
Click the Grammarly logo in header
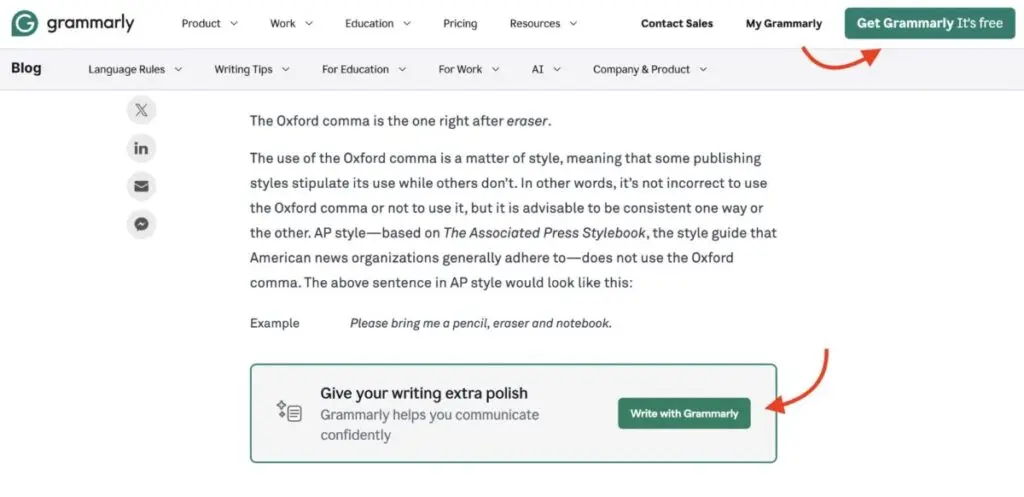tap(73, 23)
